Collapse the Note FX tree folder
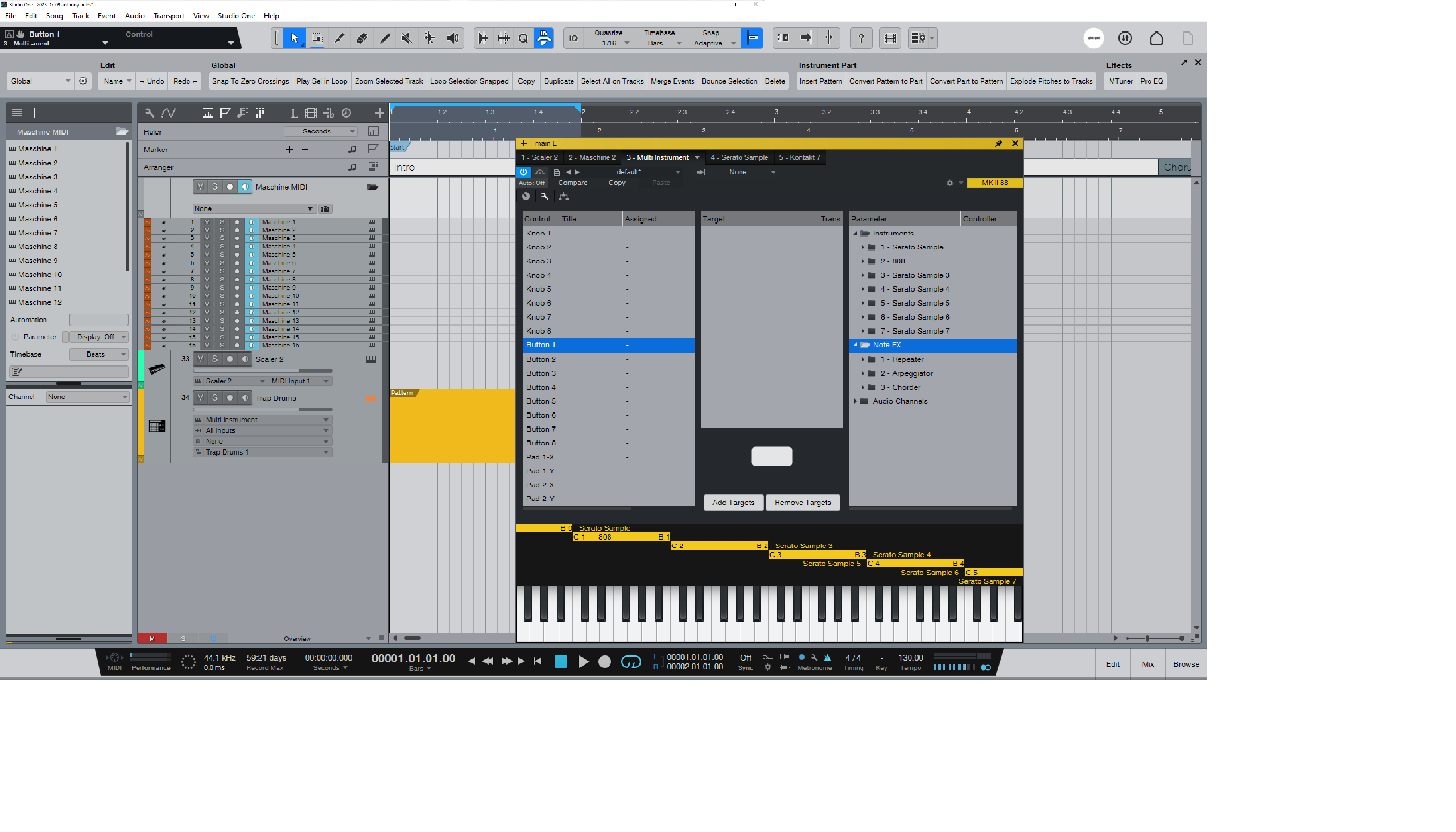The image size is (1456, 832). click(855, 345)
